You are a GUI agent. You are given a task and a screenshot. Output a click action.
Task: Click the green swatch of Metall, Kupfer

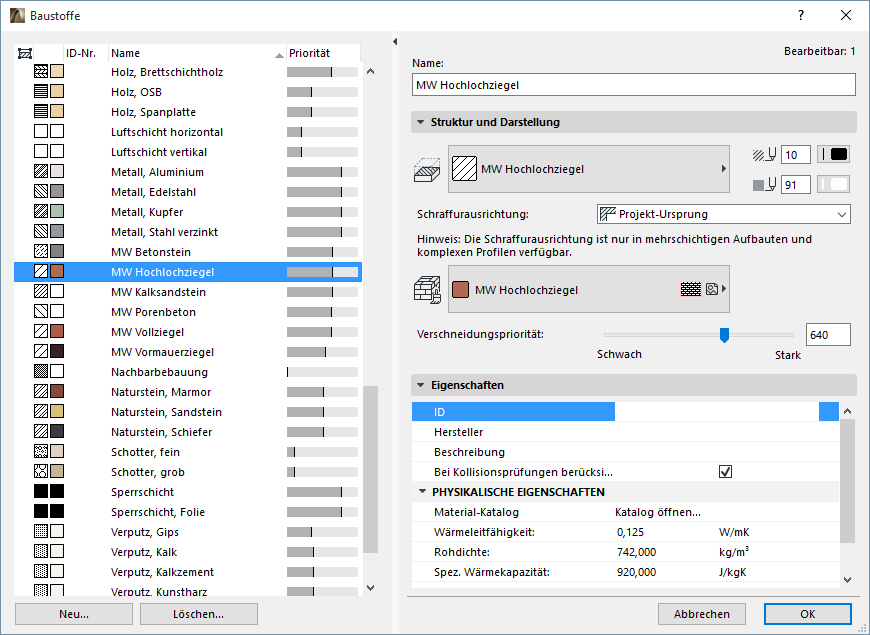point(57,211)
